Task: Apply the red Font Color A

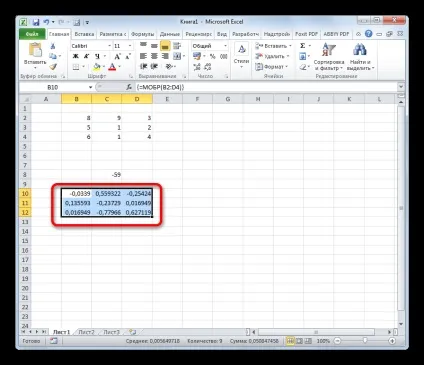Action: (112, 67)
